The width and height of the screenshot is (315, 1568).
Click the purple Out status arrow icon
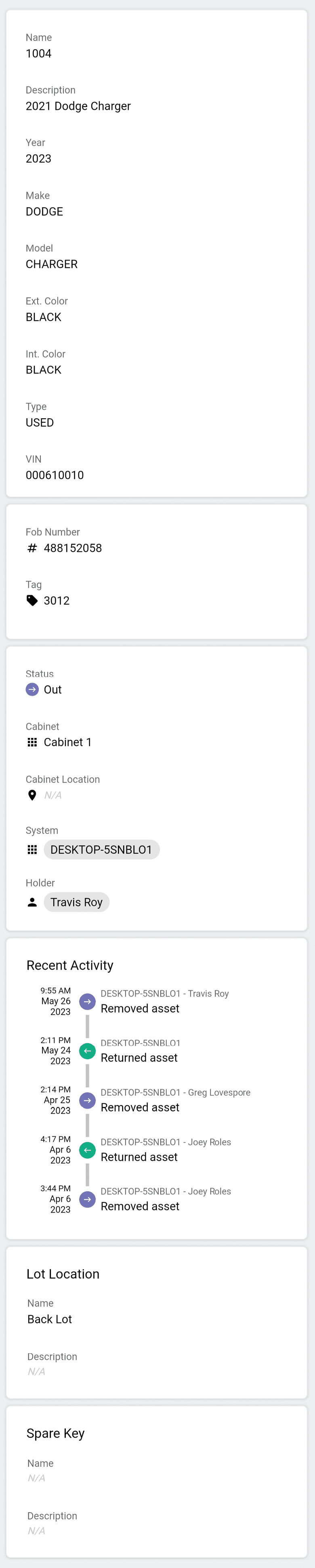coord(32,690)
